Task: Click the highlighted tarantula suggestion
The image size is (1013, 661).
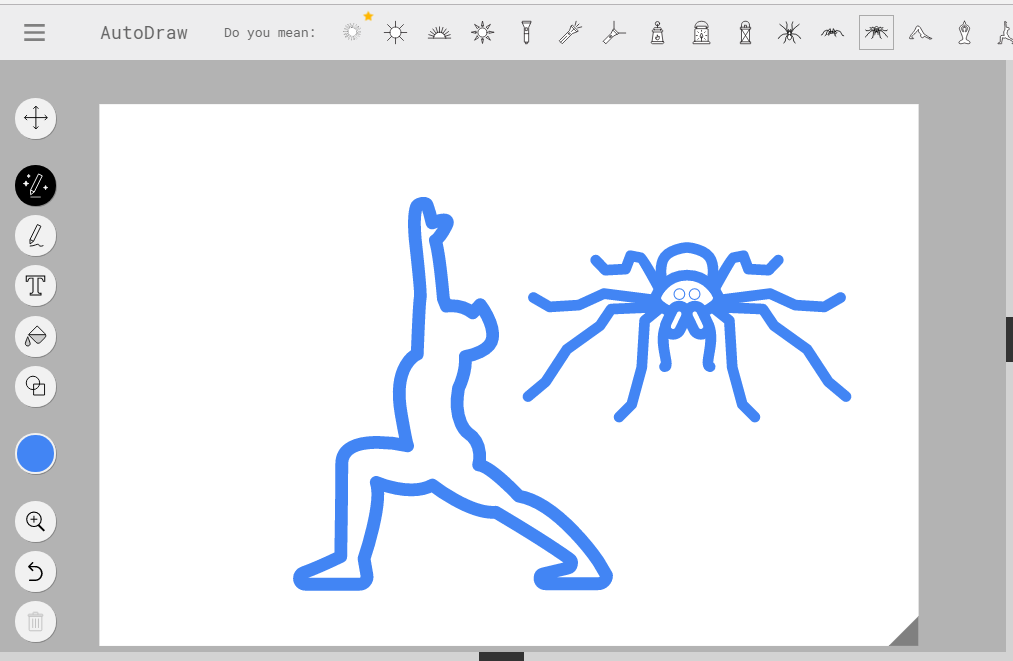Action: pos(876,31)
